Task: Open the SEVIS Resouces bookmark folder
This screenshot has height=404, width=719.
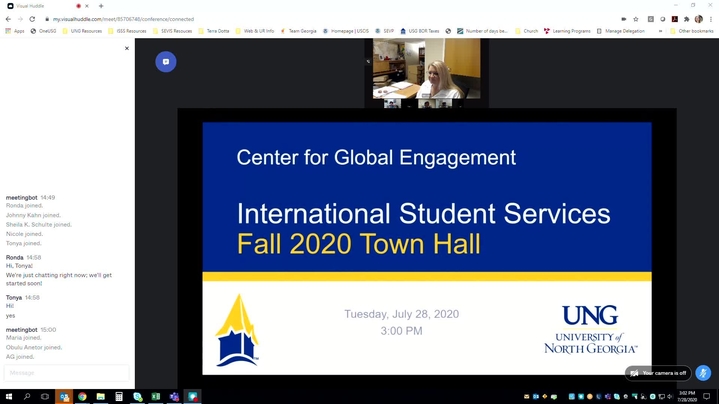Action: (x=172, y=31)
